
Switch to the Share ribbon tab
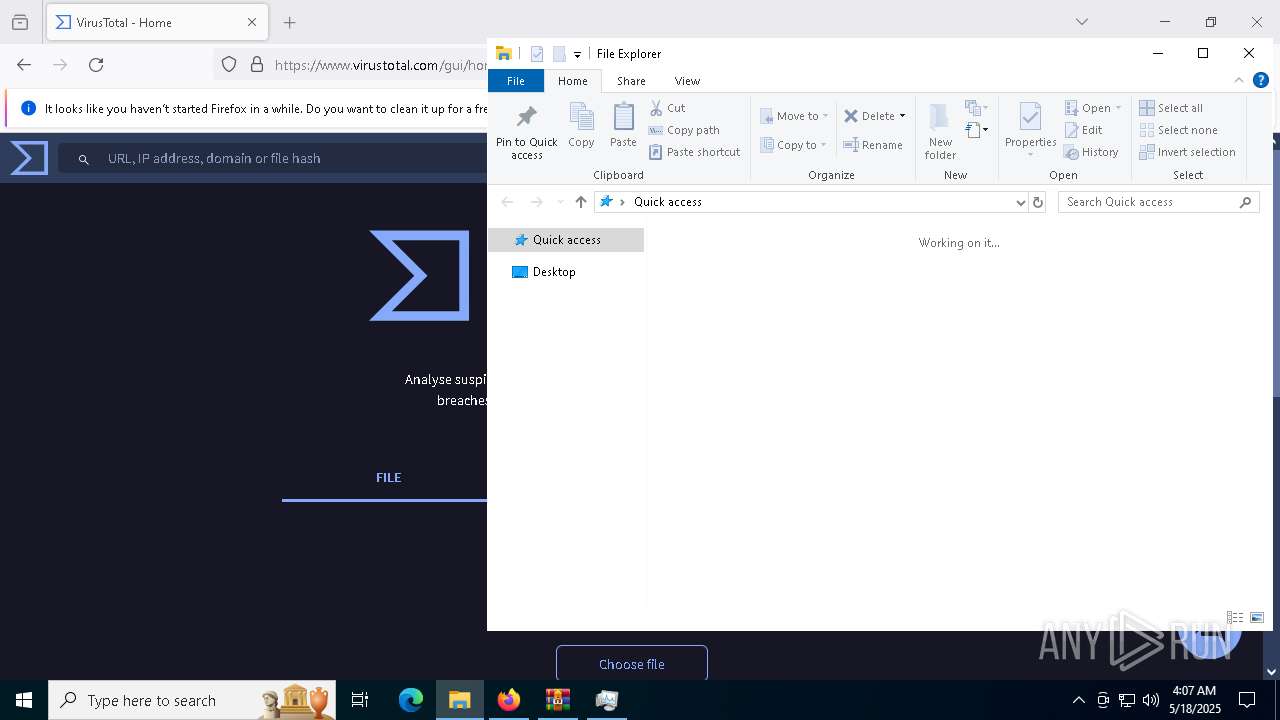click(x=631, y=81)
